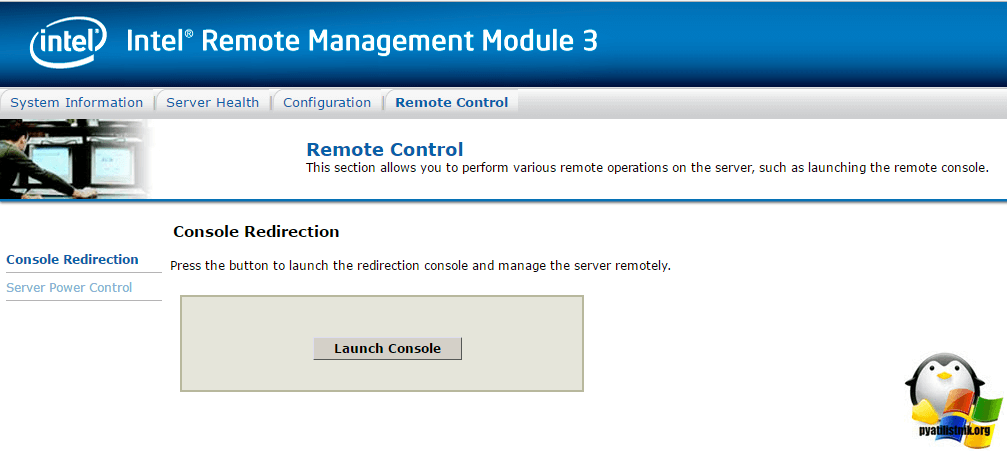Go to the Configuration tab

pyautogui.click(x=327, y=102)
